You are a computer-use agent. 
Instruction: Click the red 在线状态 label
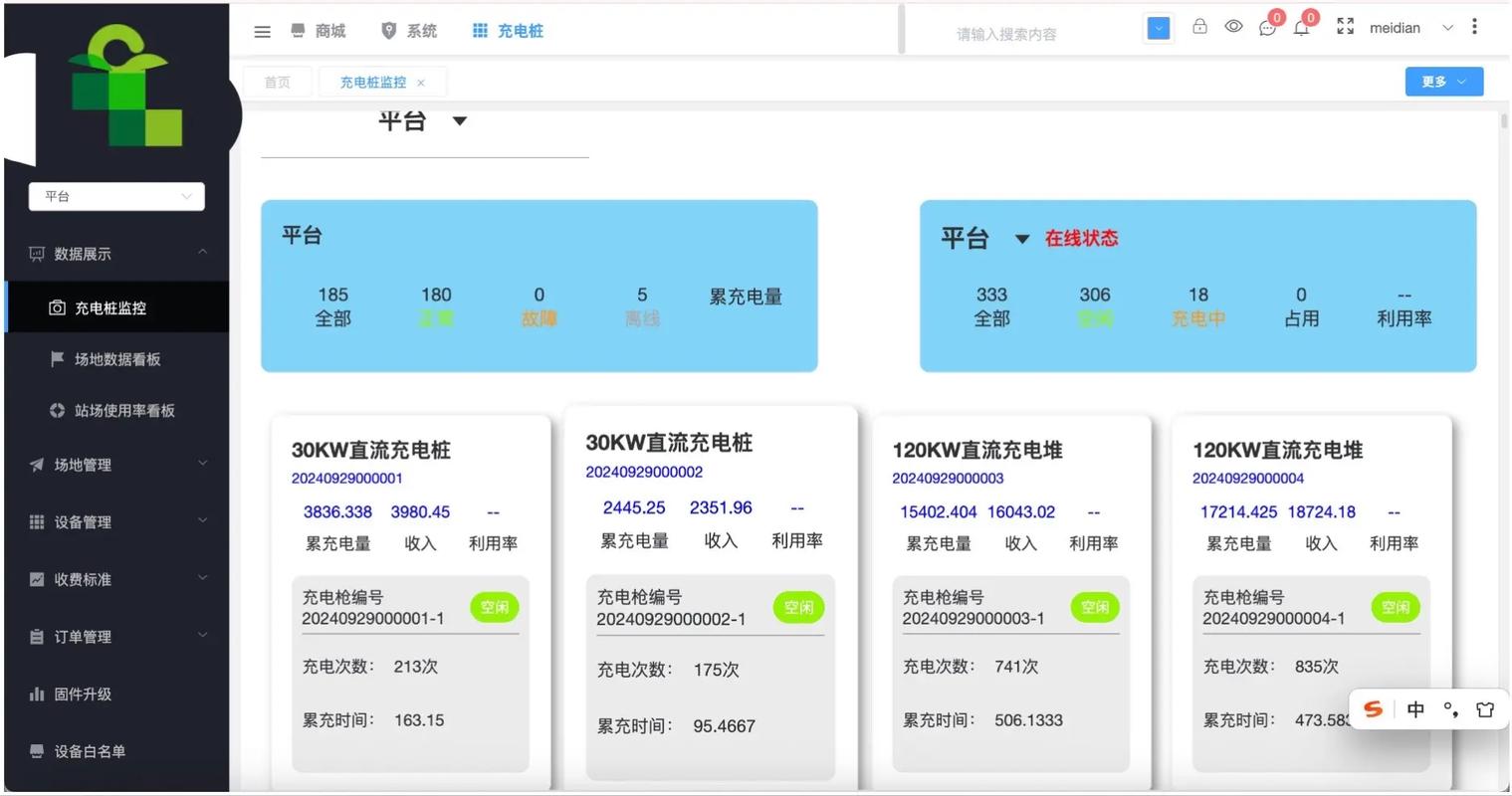[1081, 238]
